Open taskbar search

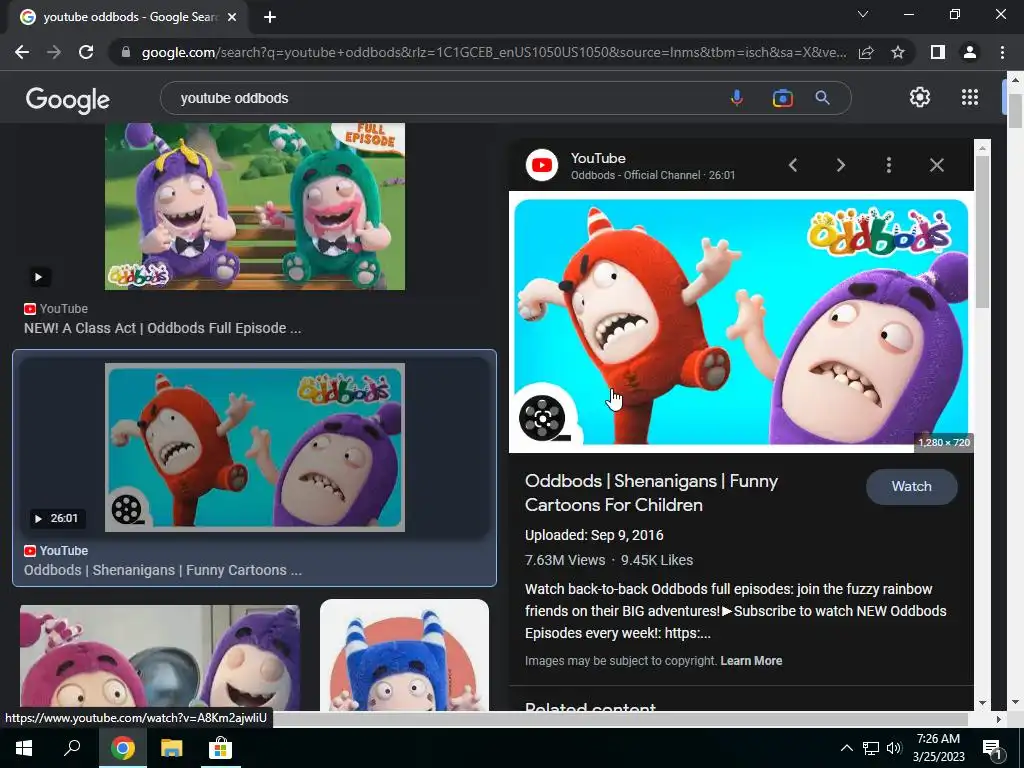click(72, 748)
